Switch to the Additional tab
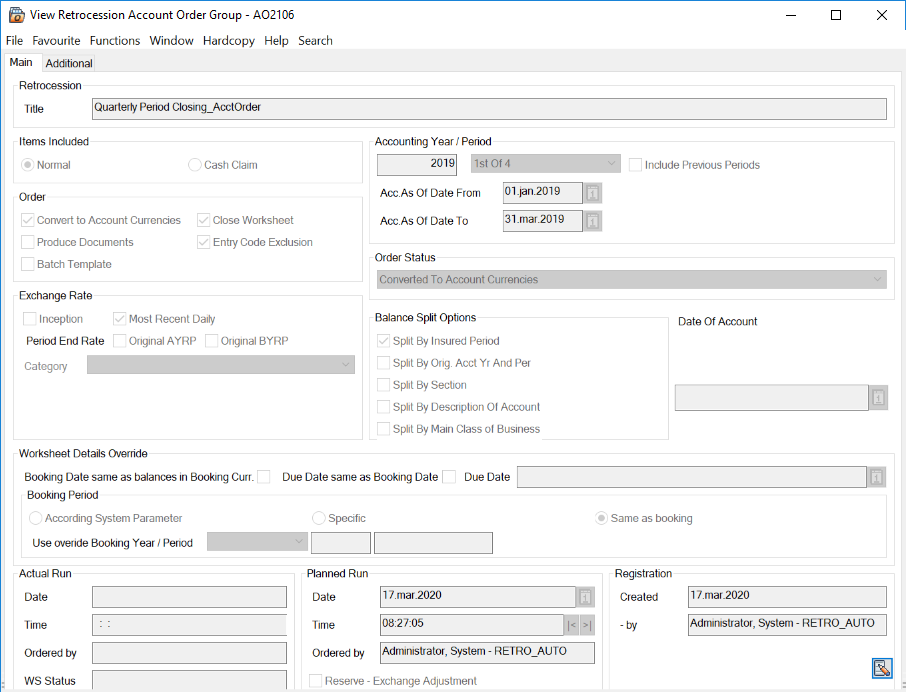The image size is (906, 692). tap(69, 63)
